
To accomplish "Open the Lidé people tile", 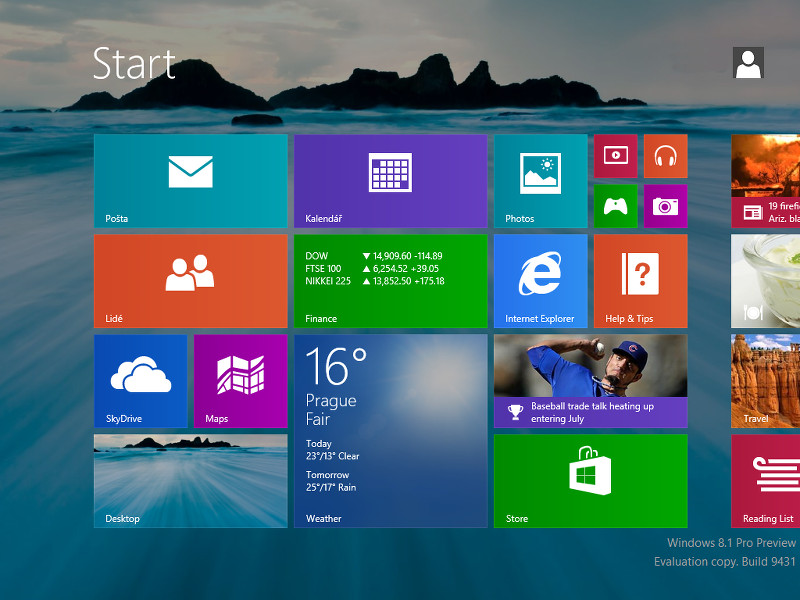I will tap(191, 281).
